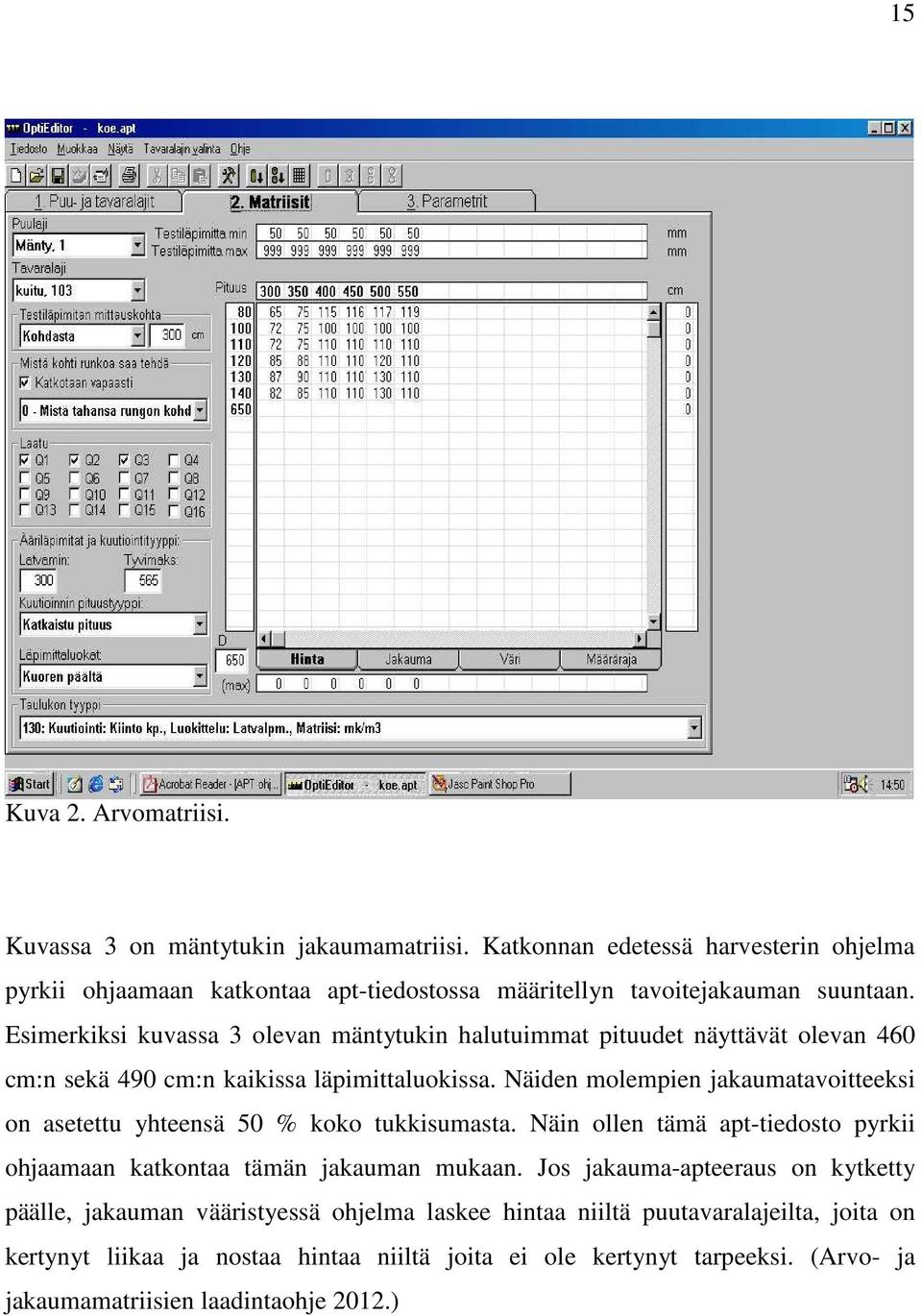The height and width of the screenshot is (1316, 922).
Task: Open the Start button on taskbar
Action: tap(30, 784)
